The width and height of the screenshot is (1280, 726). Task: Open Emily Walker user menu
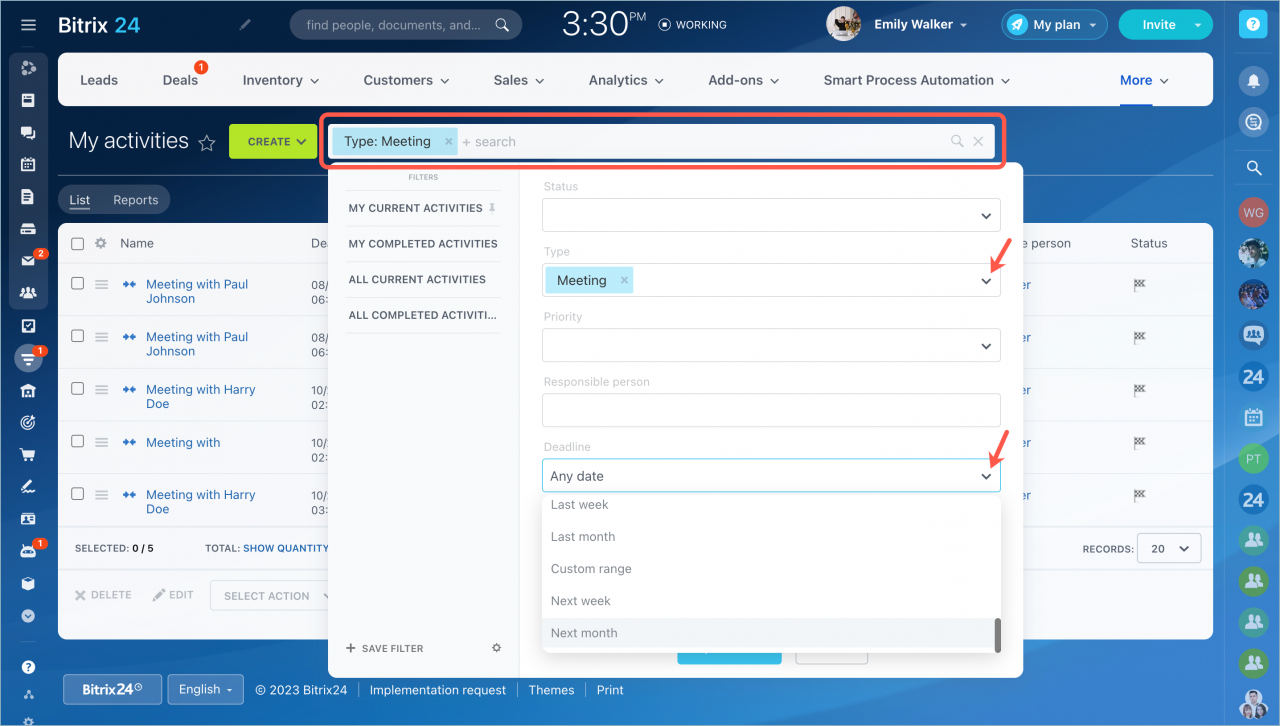(x=920, y=25)
